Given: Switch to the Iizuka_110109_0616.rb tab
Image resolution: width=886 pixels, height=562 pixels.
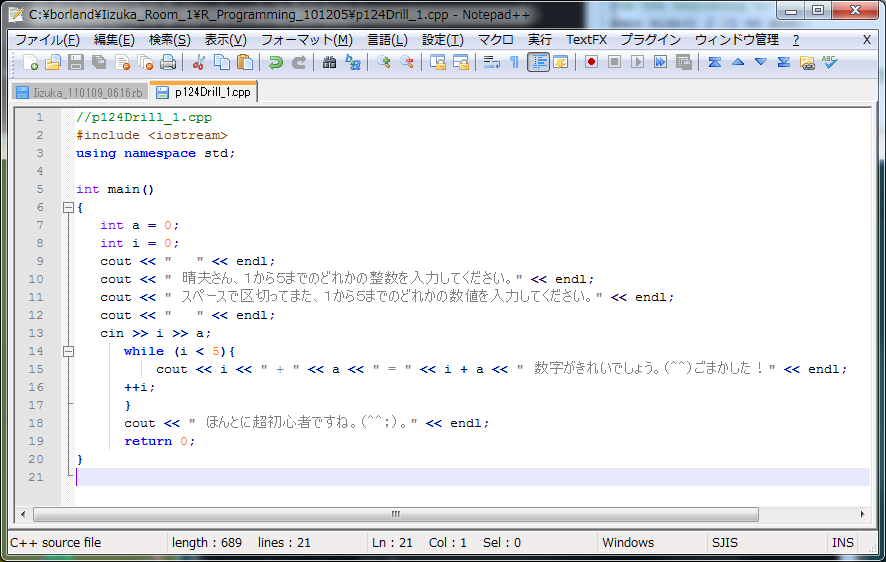Looking at the screenshot, I should [x=80, y=93].
